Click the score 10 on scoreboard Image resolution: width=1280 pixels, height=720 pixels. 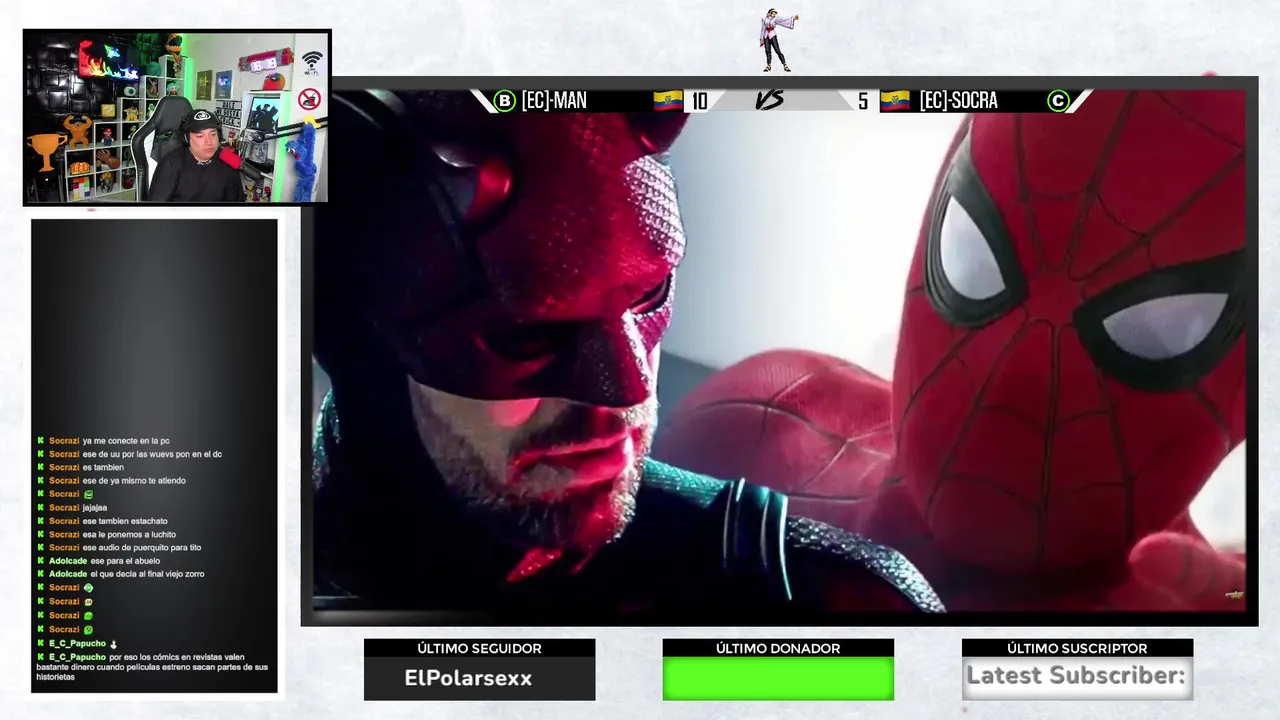click(x=699, y=101)
